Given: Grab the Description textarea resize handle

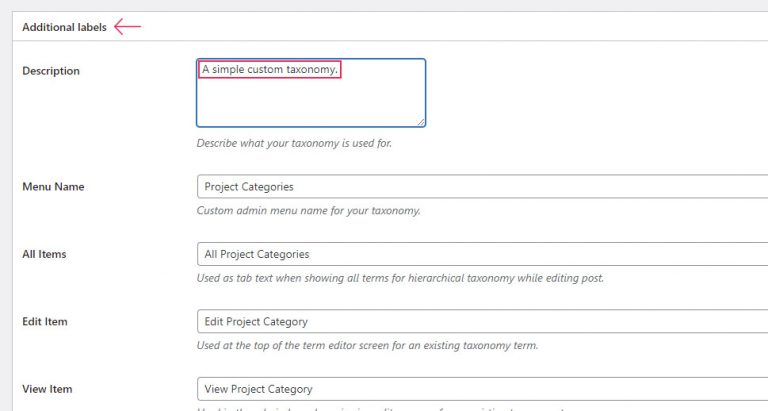Looking at the screenshot, I should point(421,122).
